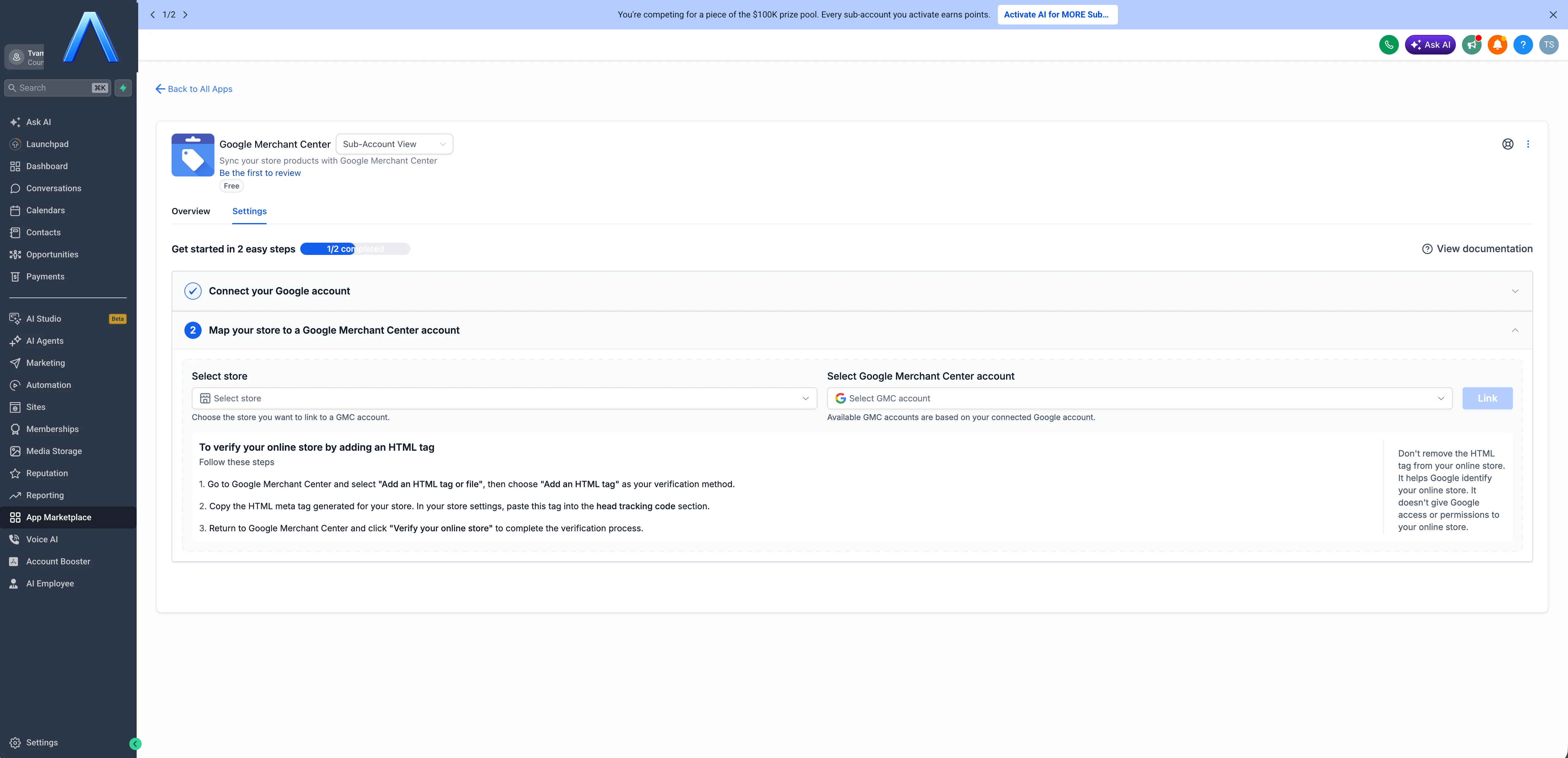Open the app support lifebuoy icon
The height and width of the screenshot is (758, 1568).
click(x=1507, y=144)
